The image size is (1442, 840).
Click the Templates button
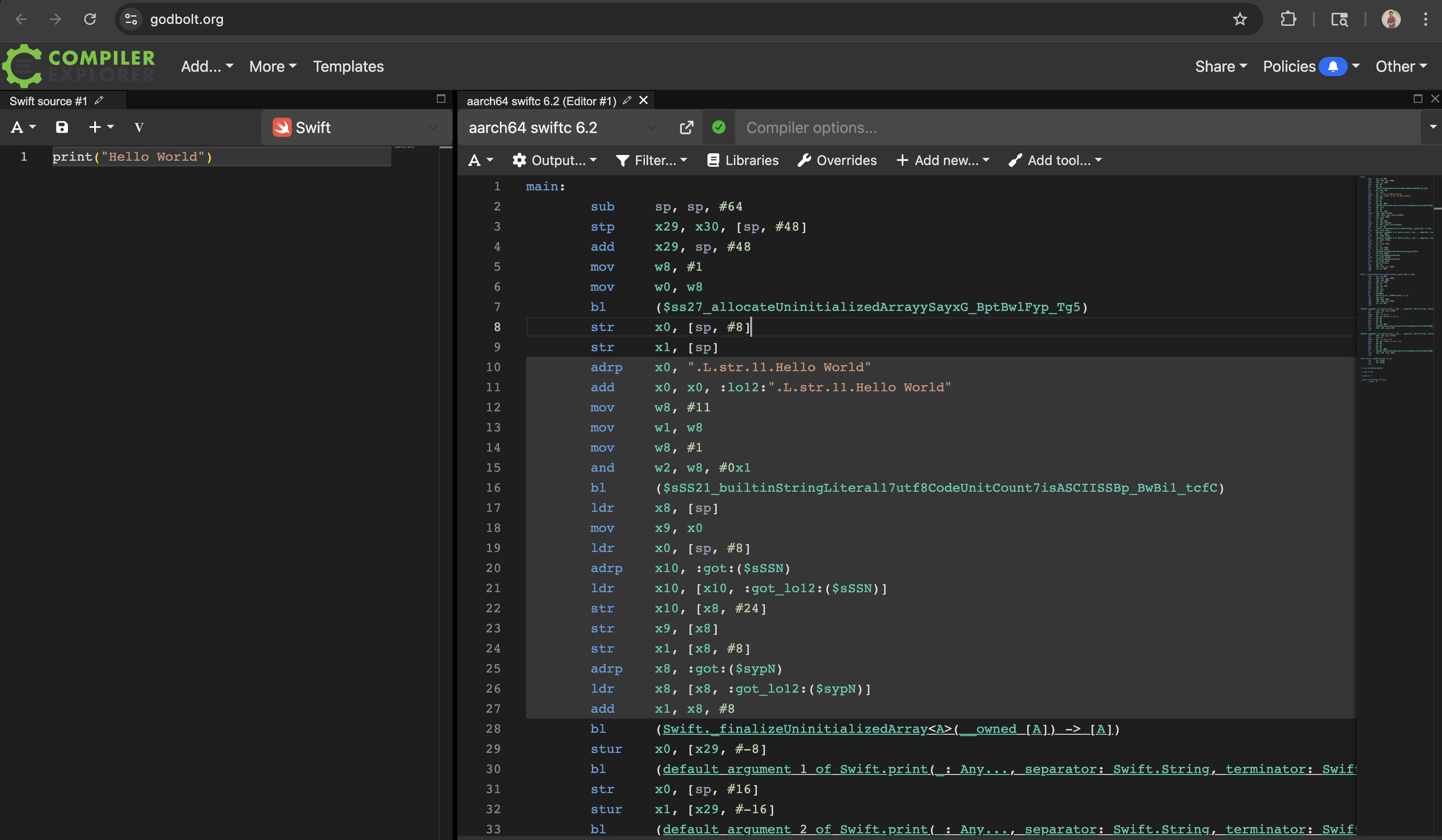point(348,66)
